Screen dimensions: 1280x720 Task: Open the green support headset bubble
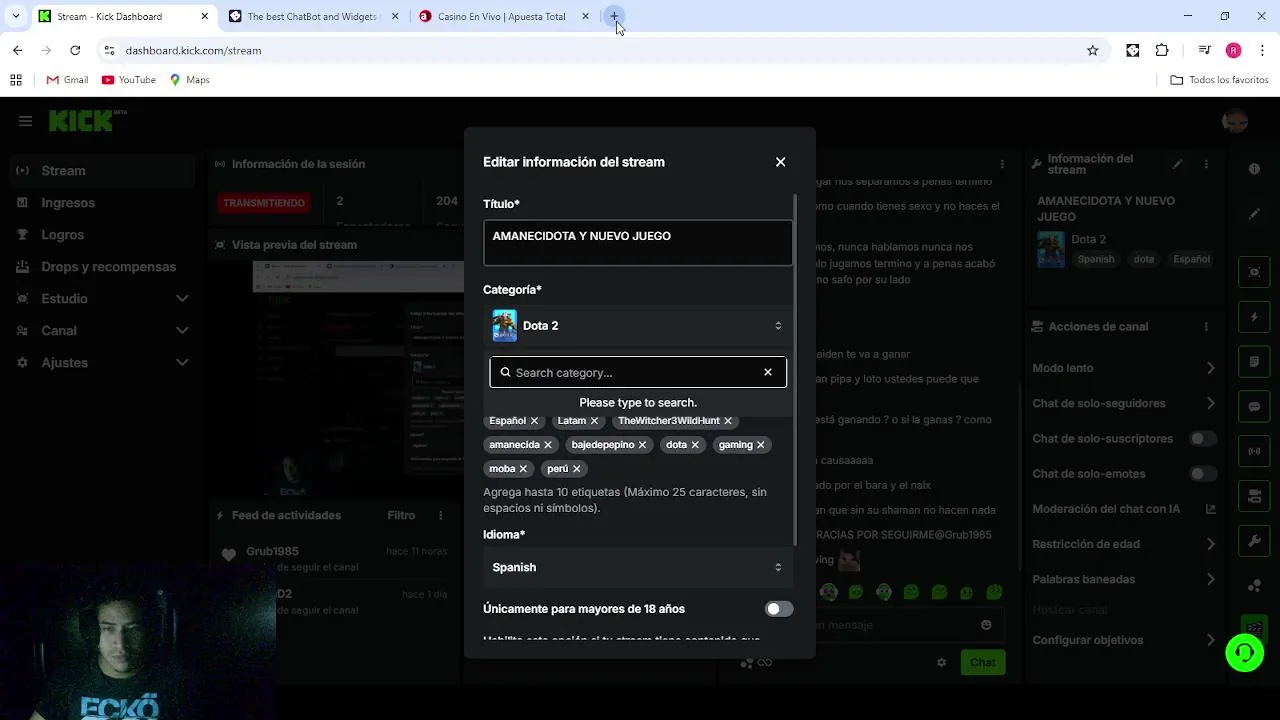tap(1245, 653)
